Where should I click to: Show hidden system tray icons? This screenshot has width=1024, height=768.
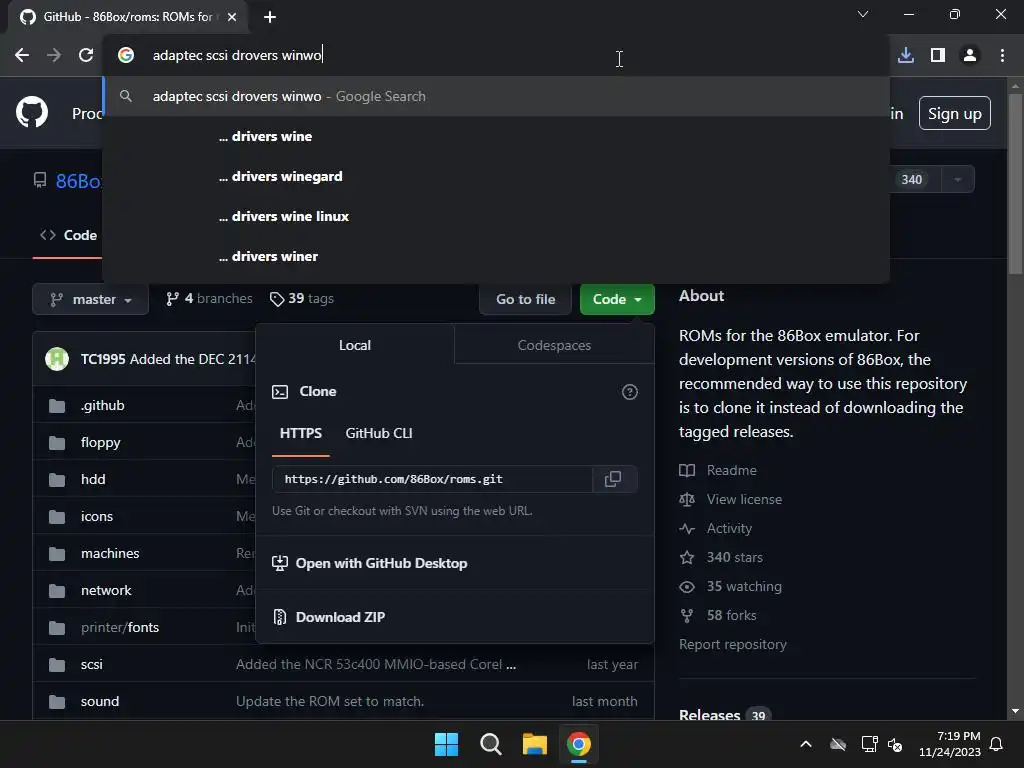[x=806, y=744]
